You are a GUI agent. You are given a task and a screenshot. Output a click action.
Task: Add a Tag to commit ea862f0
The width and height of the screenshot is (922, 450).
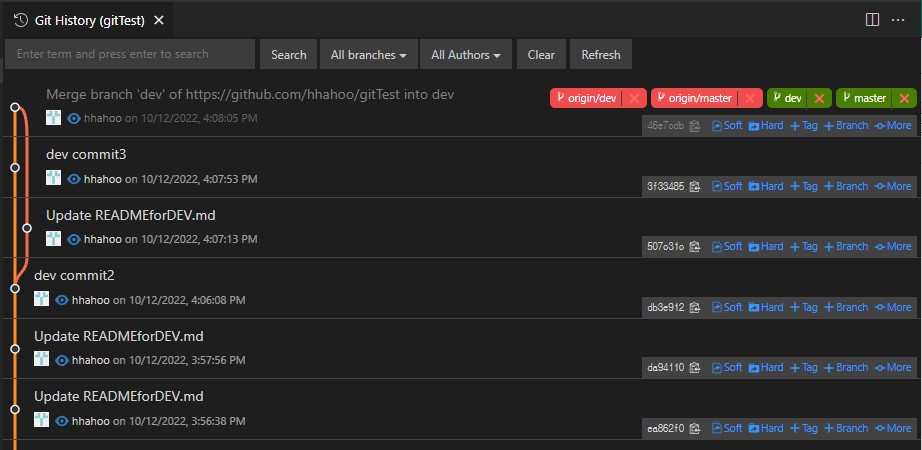pyautogui.click(x=803, y=428)
